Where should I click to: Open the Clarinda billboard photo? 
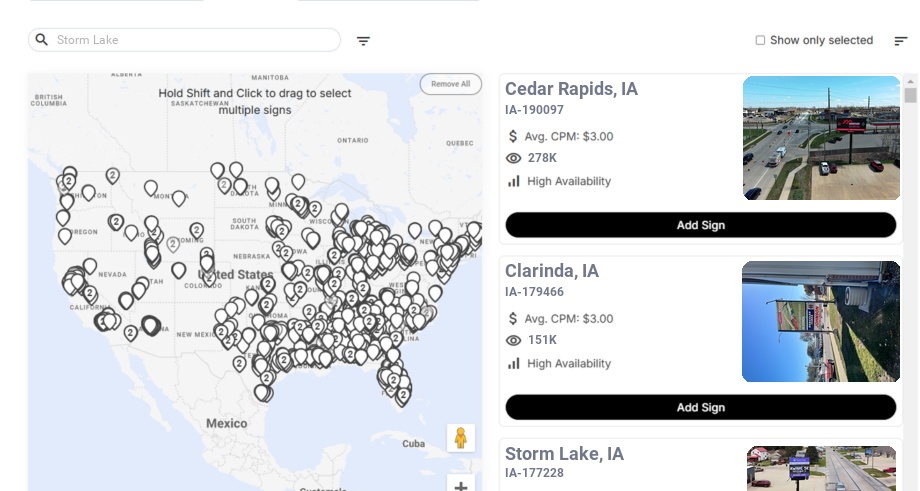[x=821, y=321]
